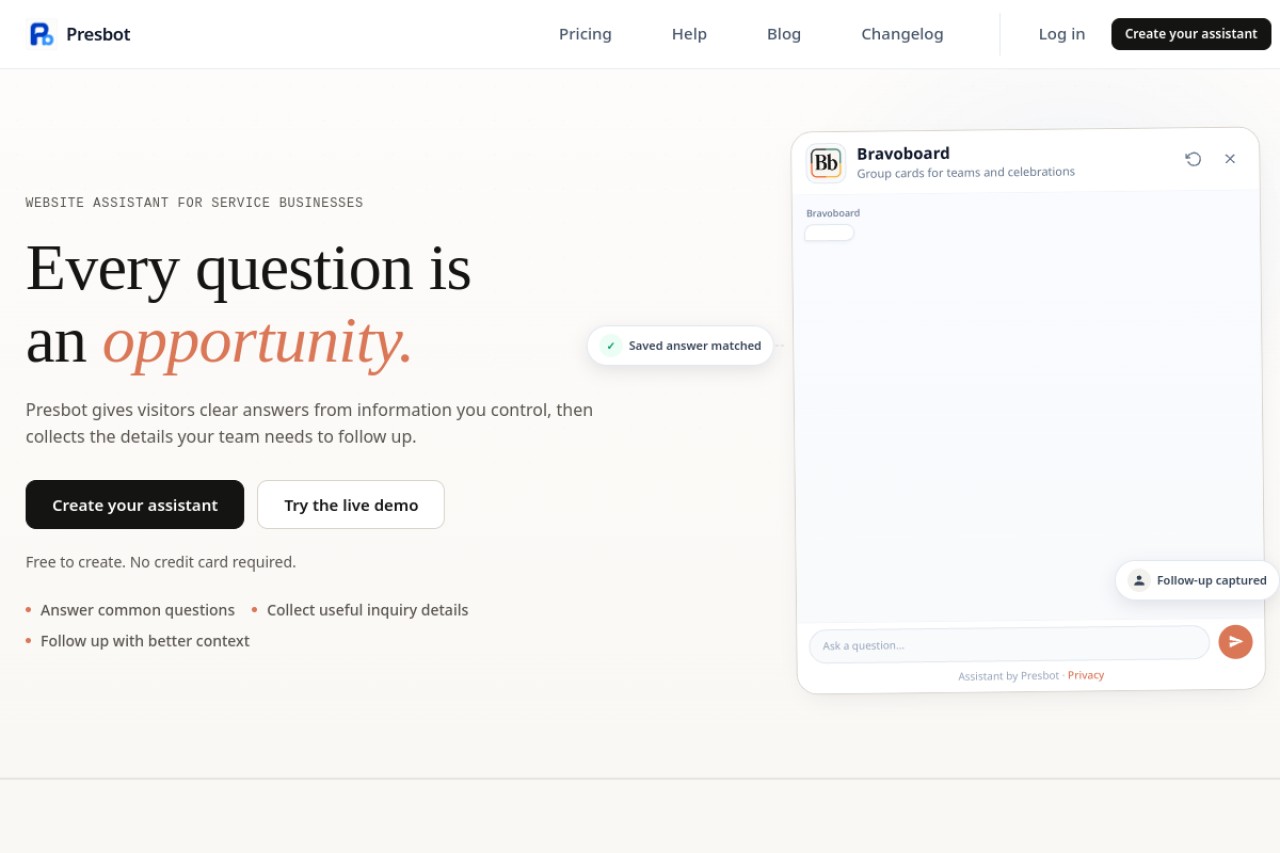Viewport: 1280px width, 853px height.
Task: Click the Saved answer matched badge
Action: coord(680,346)
